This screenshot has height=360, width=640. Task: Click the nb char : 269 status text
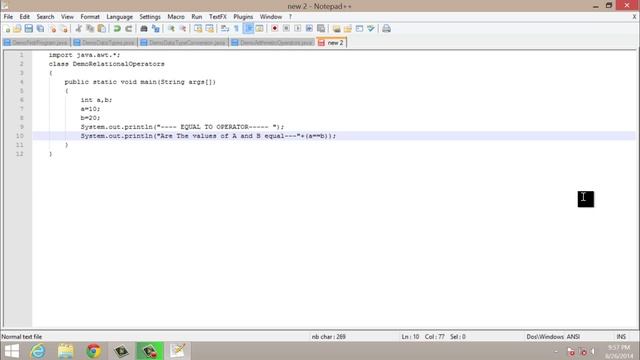[x=329, y=337]
